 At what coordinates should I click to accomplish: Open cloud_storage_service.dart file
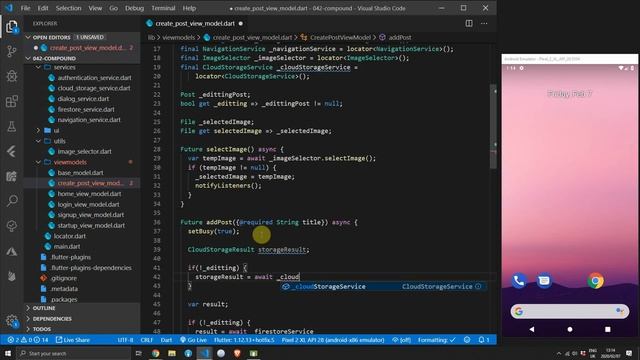point(93,88)
